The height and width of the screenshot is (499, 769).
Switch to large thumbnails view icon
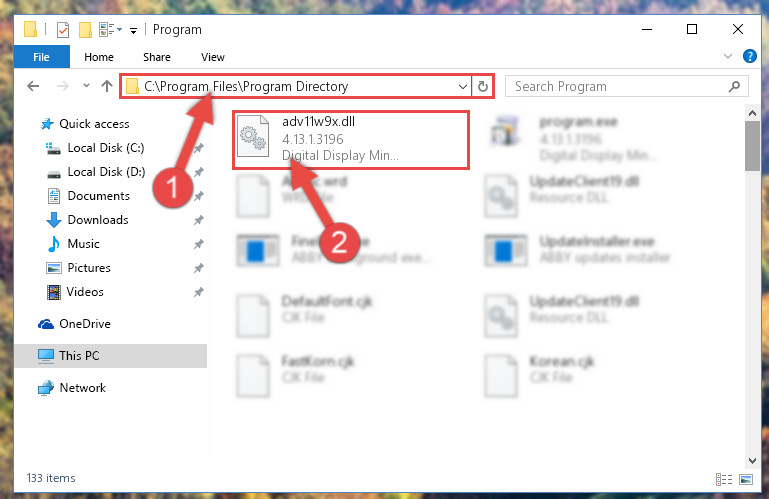click(x=745, y=479)
